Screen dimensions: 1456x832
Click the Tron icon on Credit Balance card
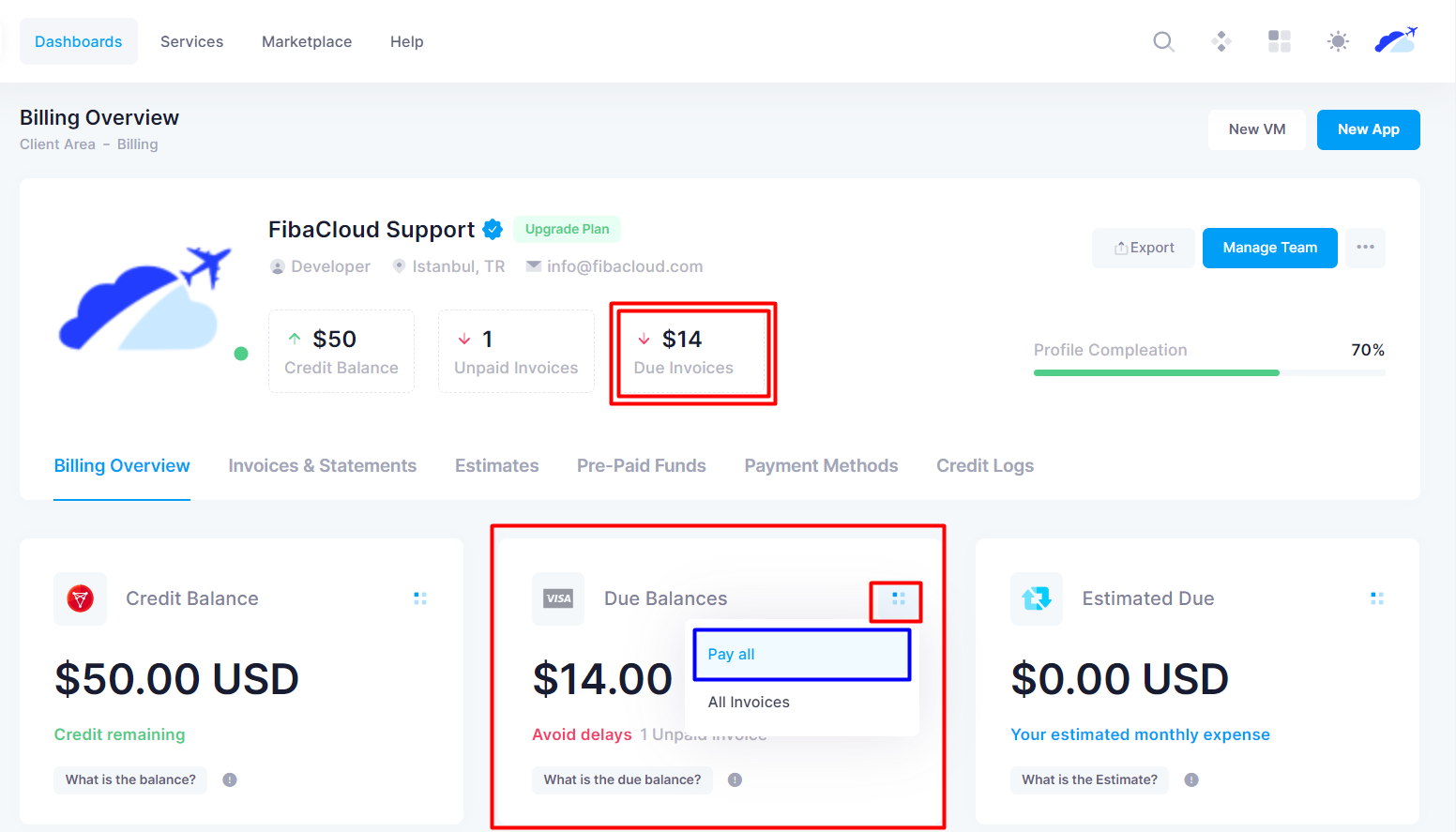(81, 598)
